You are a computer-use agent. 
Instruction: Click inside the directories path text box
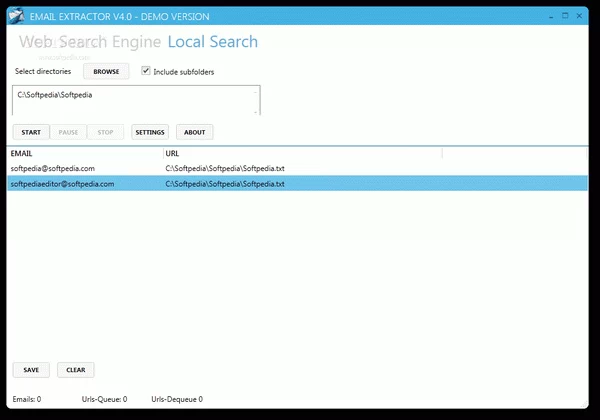tap(130, 100)
